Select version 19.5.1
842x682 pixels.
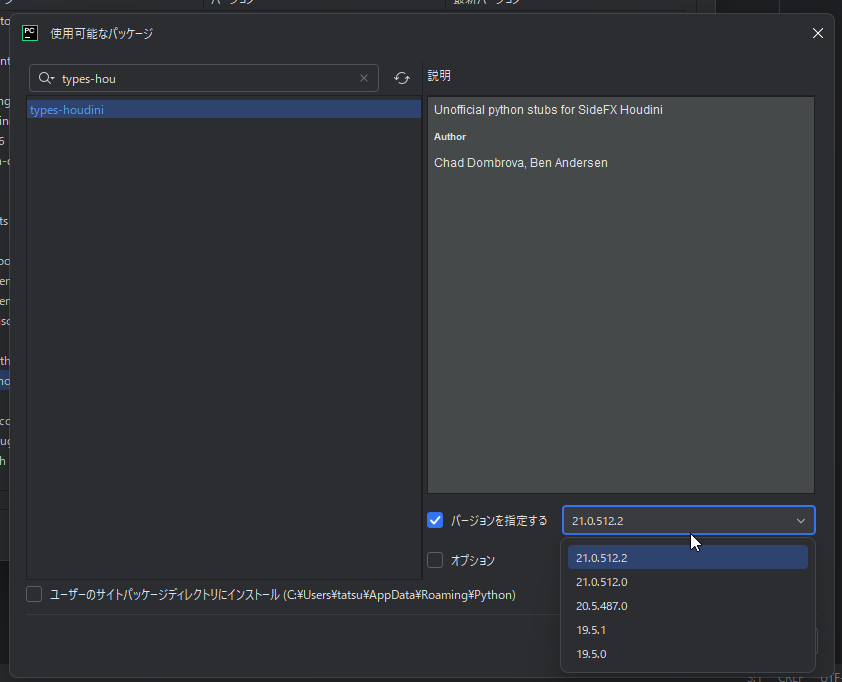tap(688, 630)
